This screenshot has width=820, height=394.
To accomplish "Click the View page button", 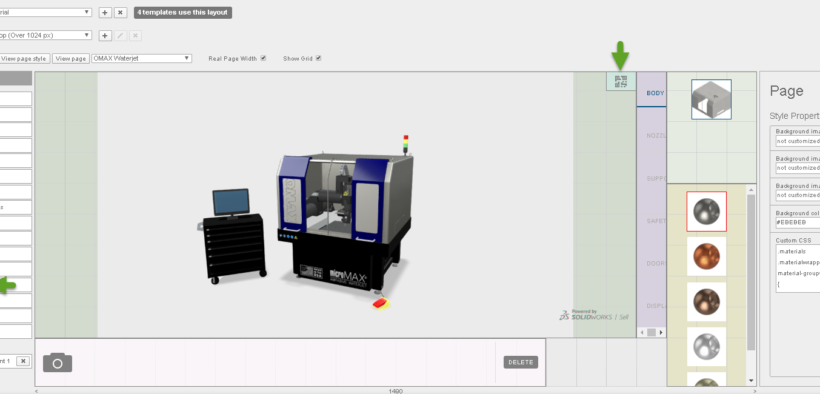I will tap(71, 59).
